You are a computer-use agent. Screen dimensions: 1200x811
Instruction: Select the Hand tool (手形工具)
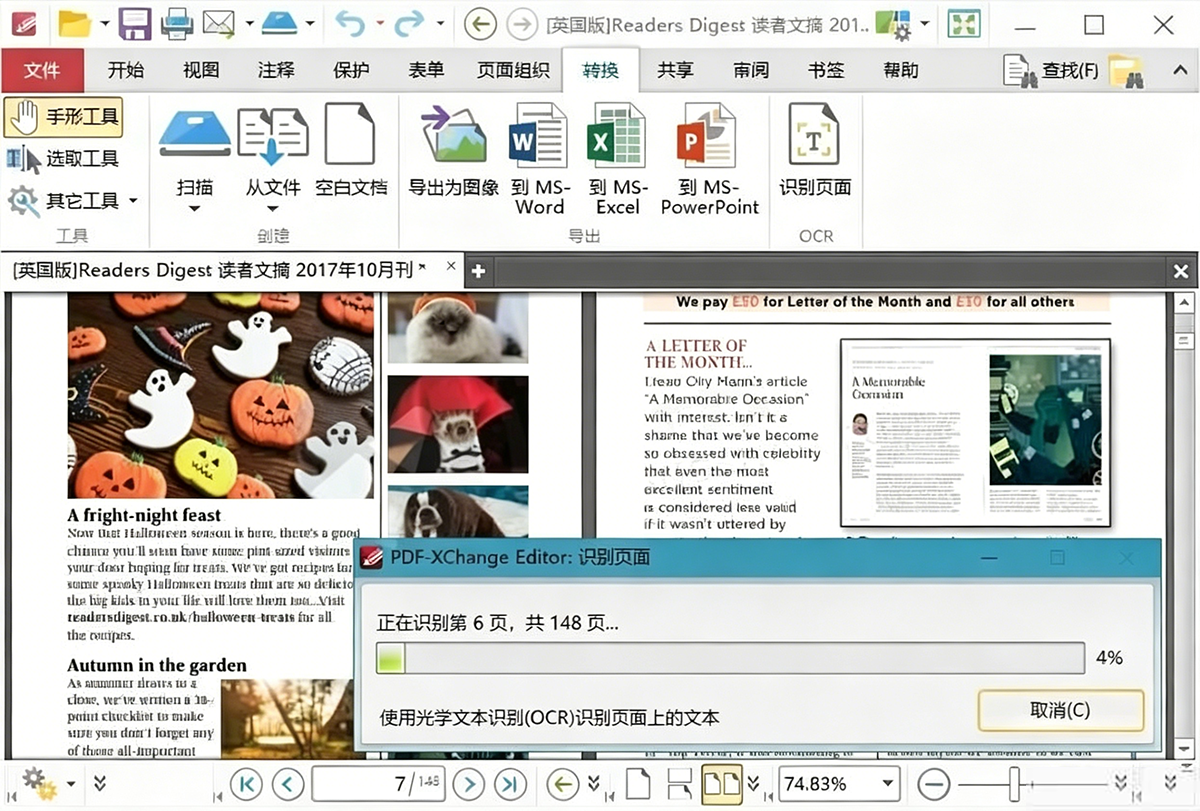pyautogui.click(x=64, y=117)
